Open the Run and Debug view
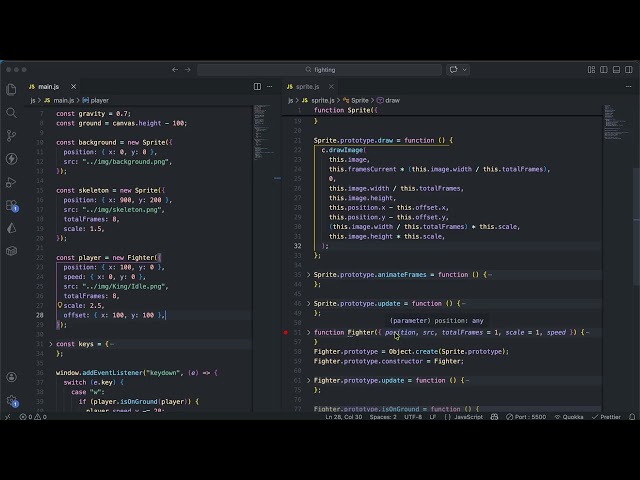Viewport: 640px width, 480px height. pos(11,182)
